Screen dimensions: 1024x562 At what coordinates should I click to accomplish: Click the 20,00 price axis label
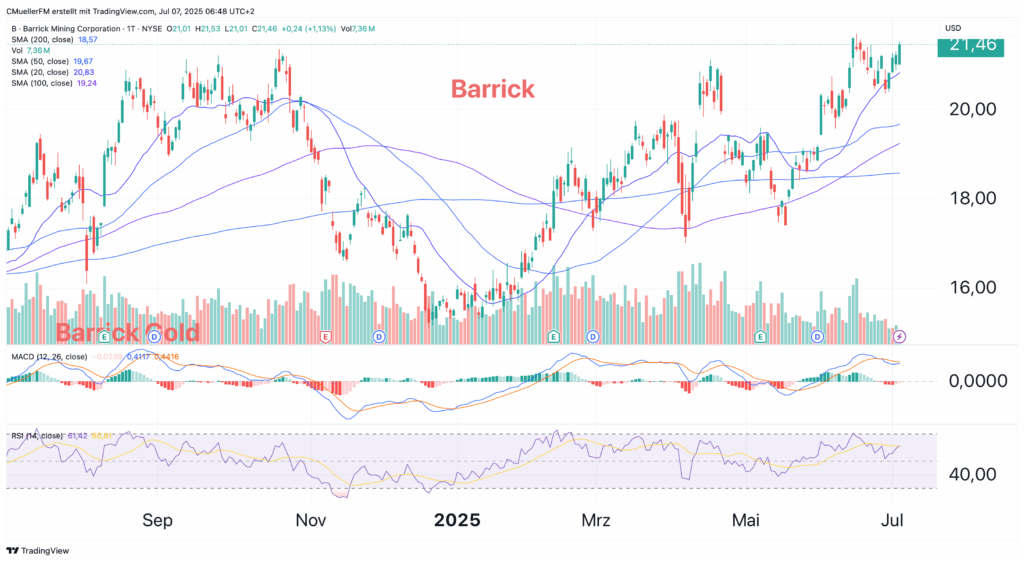click(972, 109)
